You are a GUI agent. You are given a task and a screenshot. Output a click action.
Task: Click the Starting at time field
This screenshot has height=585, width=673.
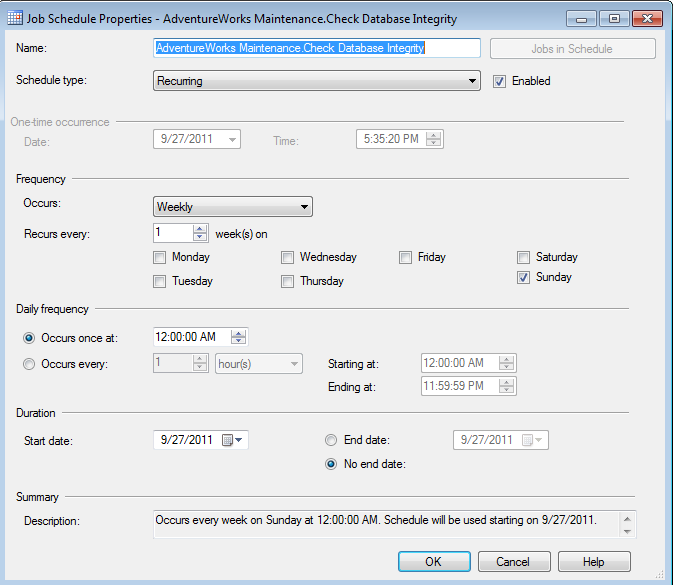click(x=468, y=363)
